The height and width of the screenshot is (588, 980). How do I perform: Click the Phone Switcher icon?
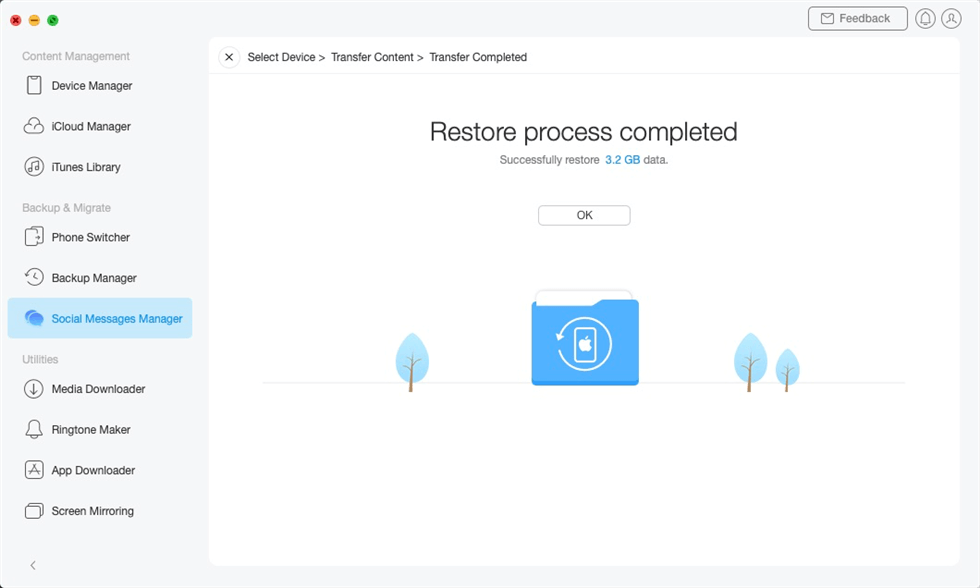(34, 237)
